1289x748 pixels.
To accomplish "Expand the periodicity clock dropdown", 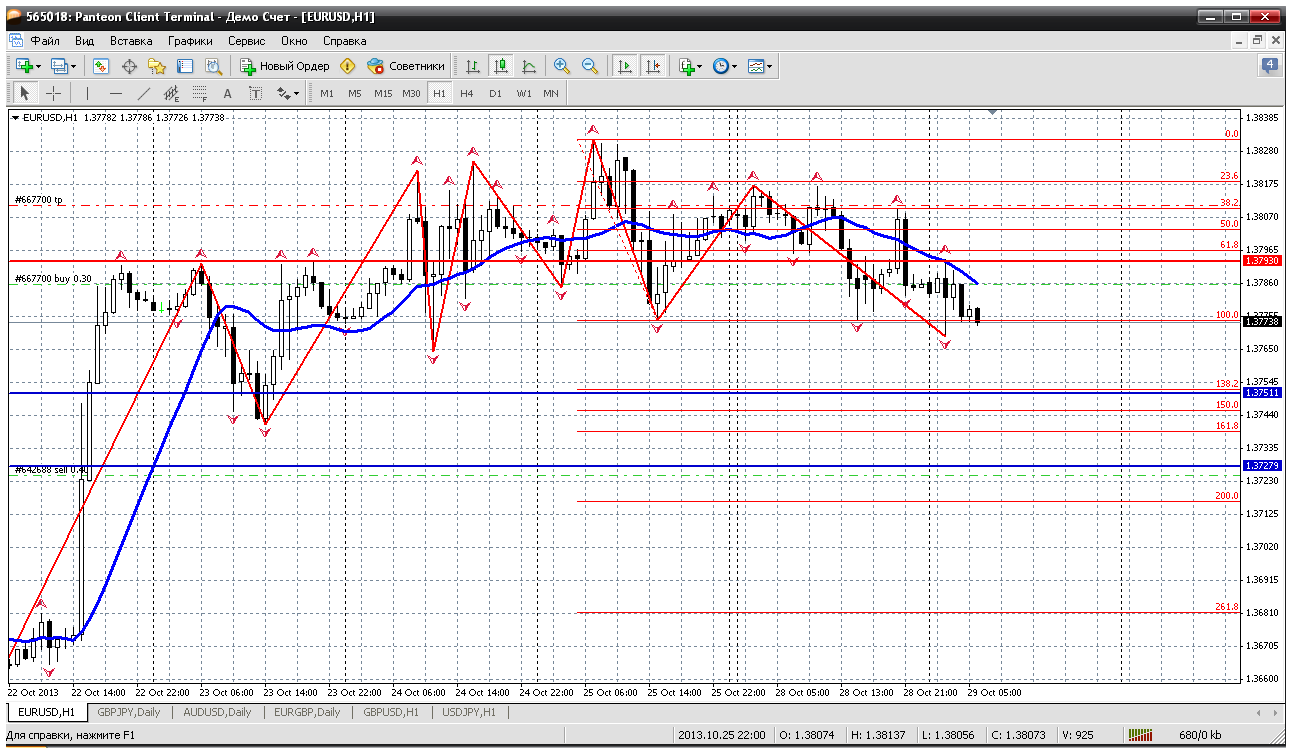I will 735,66.
